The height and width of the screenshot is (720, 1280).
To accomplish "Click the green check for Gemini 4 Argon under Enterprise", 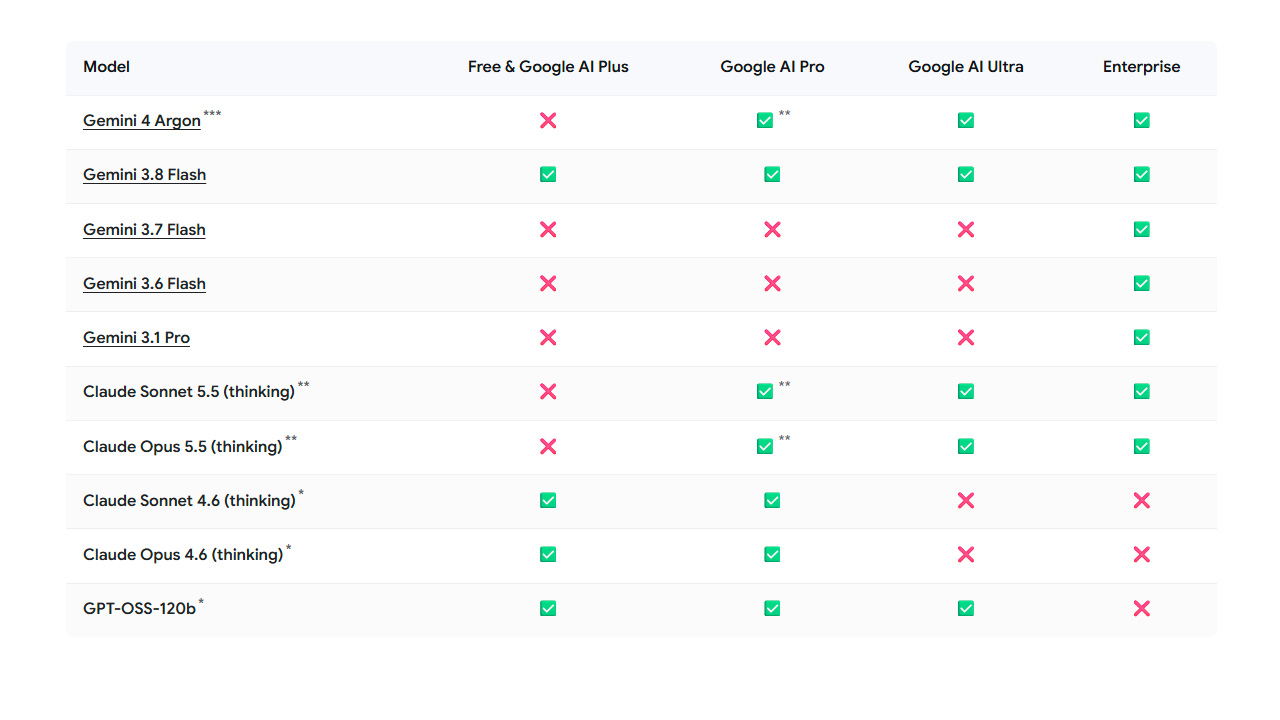I will pyautogui.click(x=1142, y=121).
